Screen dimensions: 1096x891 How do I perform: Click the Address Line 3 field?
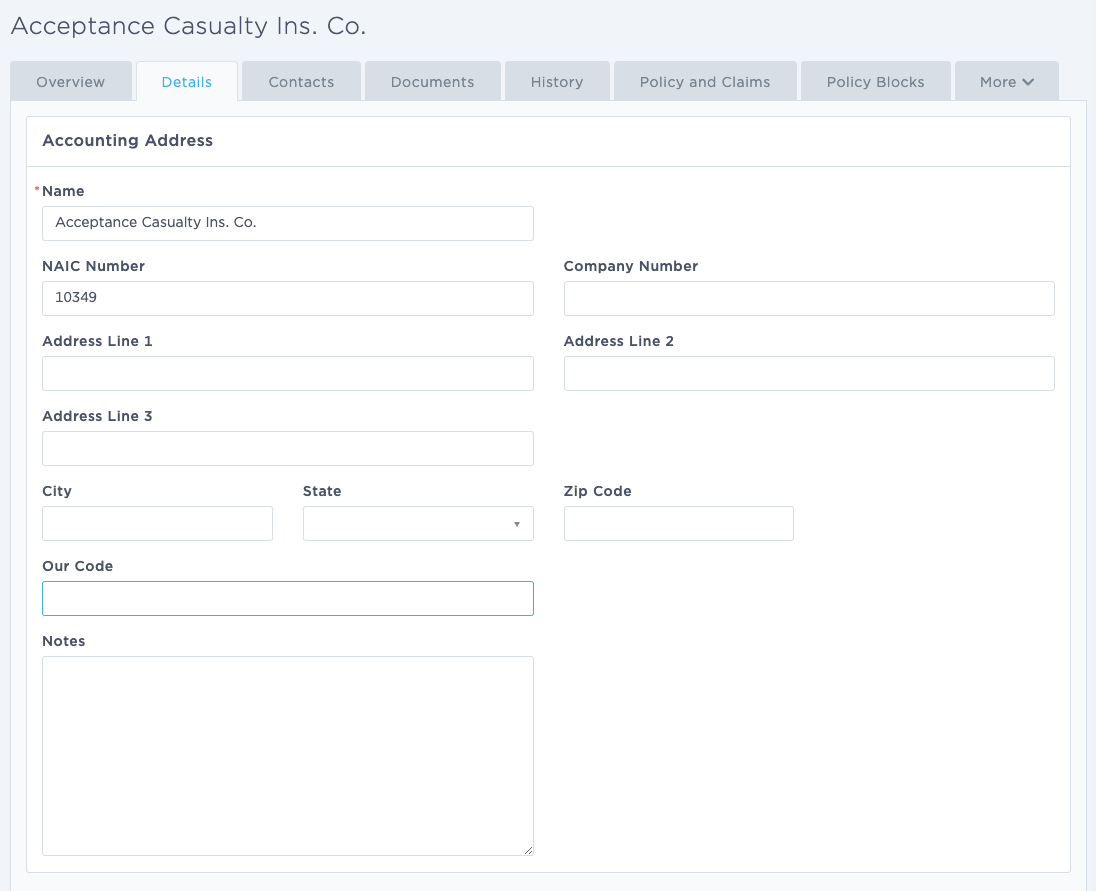tap(288, 449)
